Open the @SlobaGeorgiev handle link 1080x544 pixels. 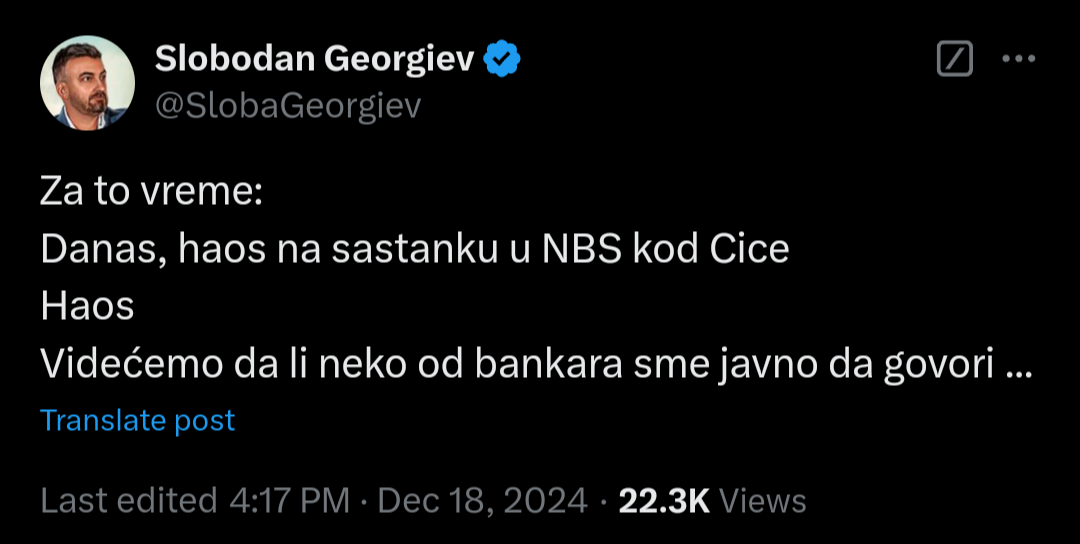(288, 106)
